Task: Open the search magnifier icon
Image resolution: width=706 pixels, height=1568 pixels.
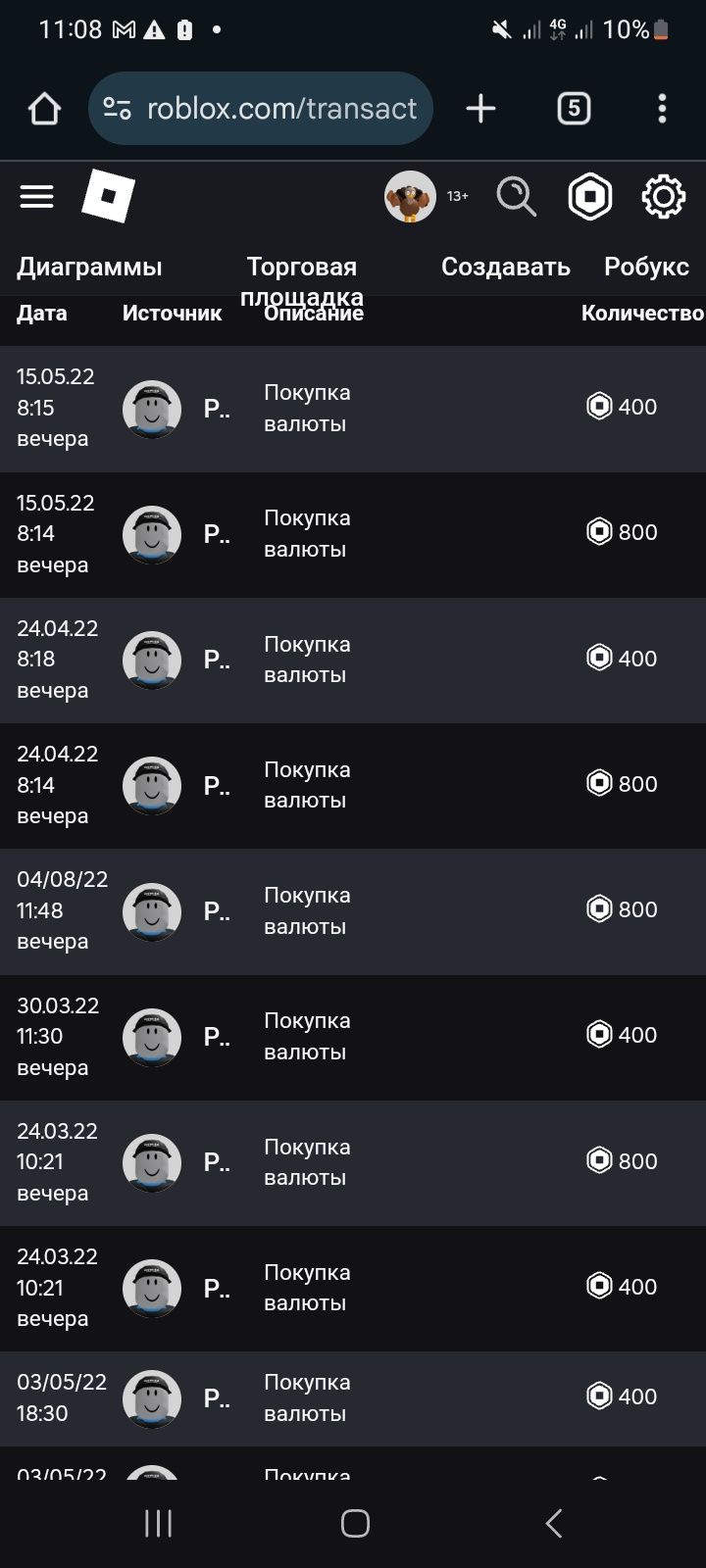Action: pyautogui.click(x=516, y=197)
